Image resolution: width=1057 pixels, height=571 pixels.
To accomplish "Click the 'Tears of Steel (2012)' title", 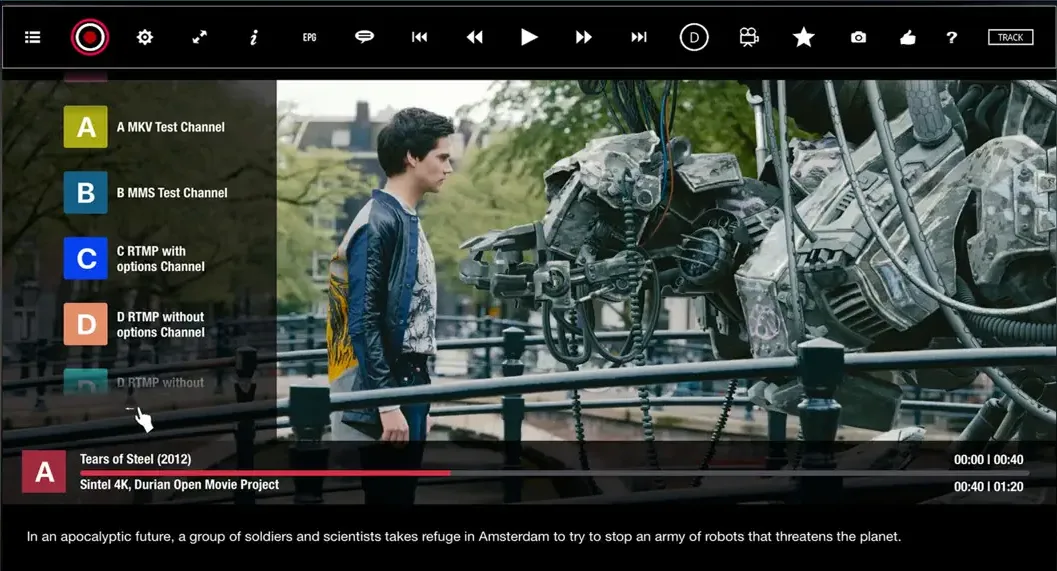I will click(135, 459).
